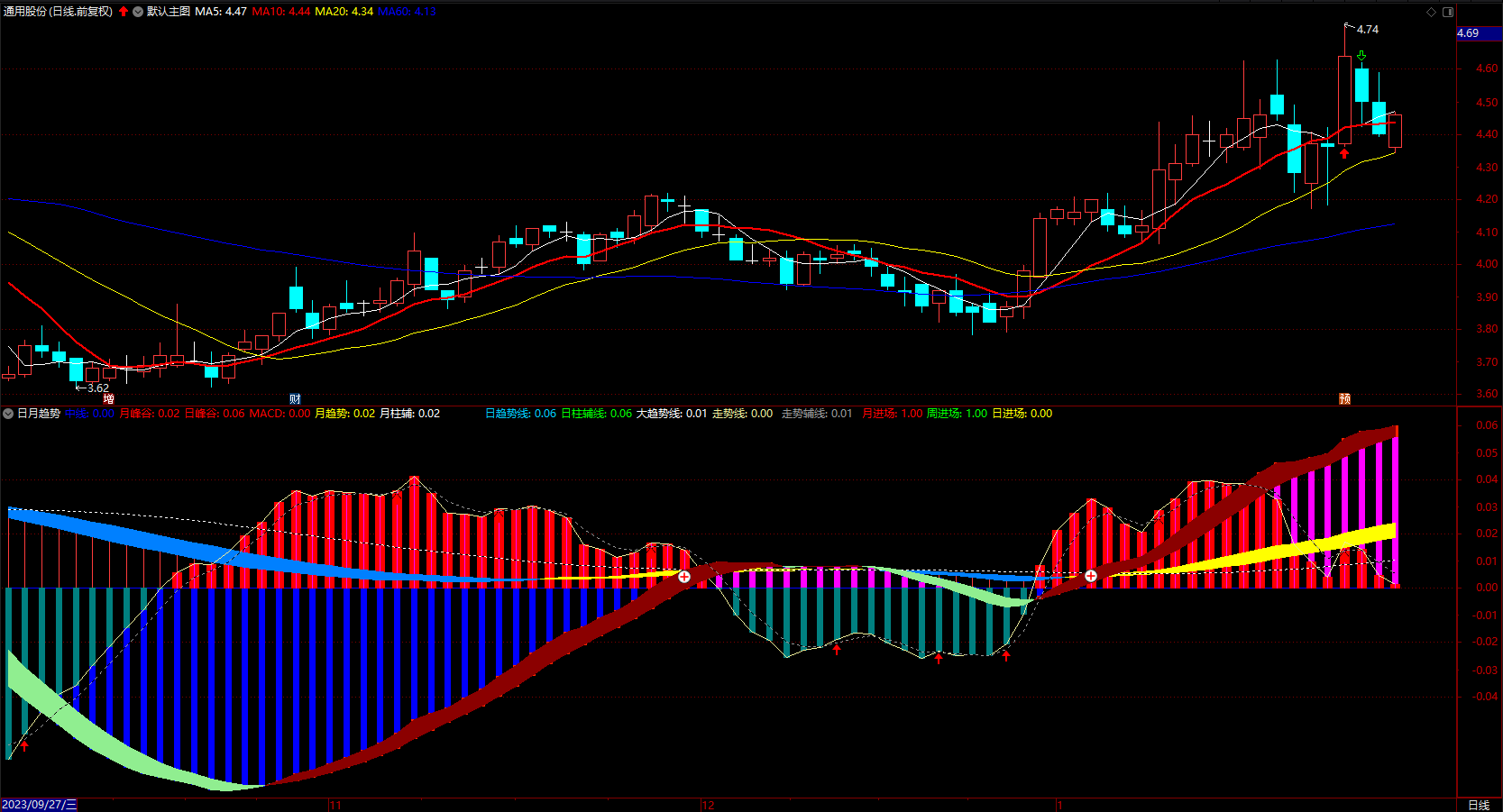
Task: Click the 4.74 high price annotation
Action: (x=1368, y=30)
